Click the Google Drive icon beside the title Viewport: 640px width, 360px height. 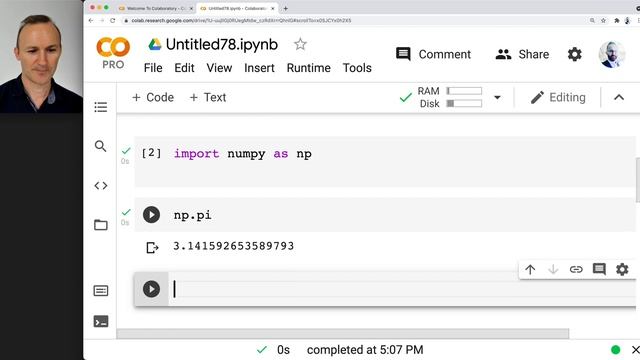[155, 44]
